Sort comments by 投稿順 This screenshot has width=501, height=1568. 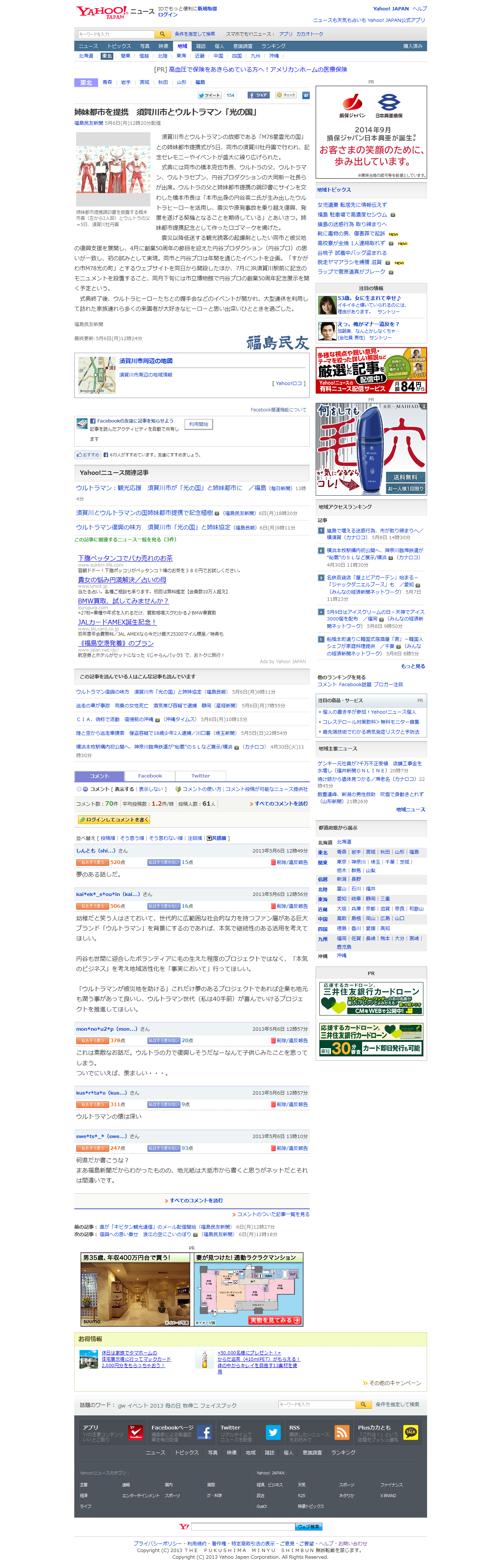[x=108, y=838]
